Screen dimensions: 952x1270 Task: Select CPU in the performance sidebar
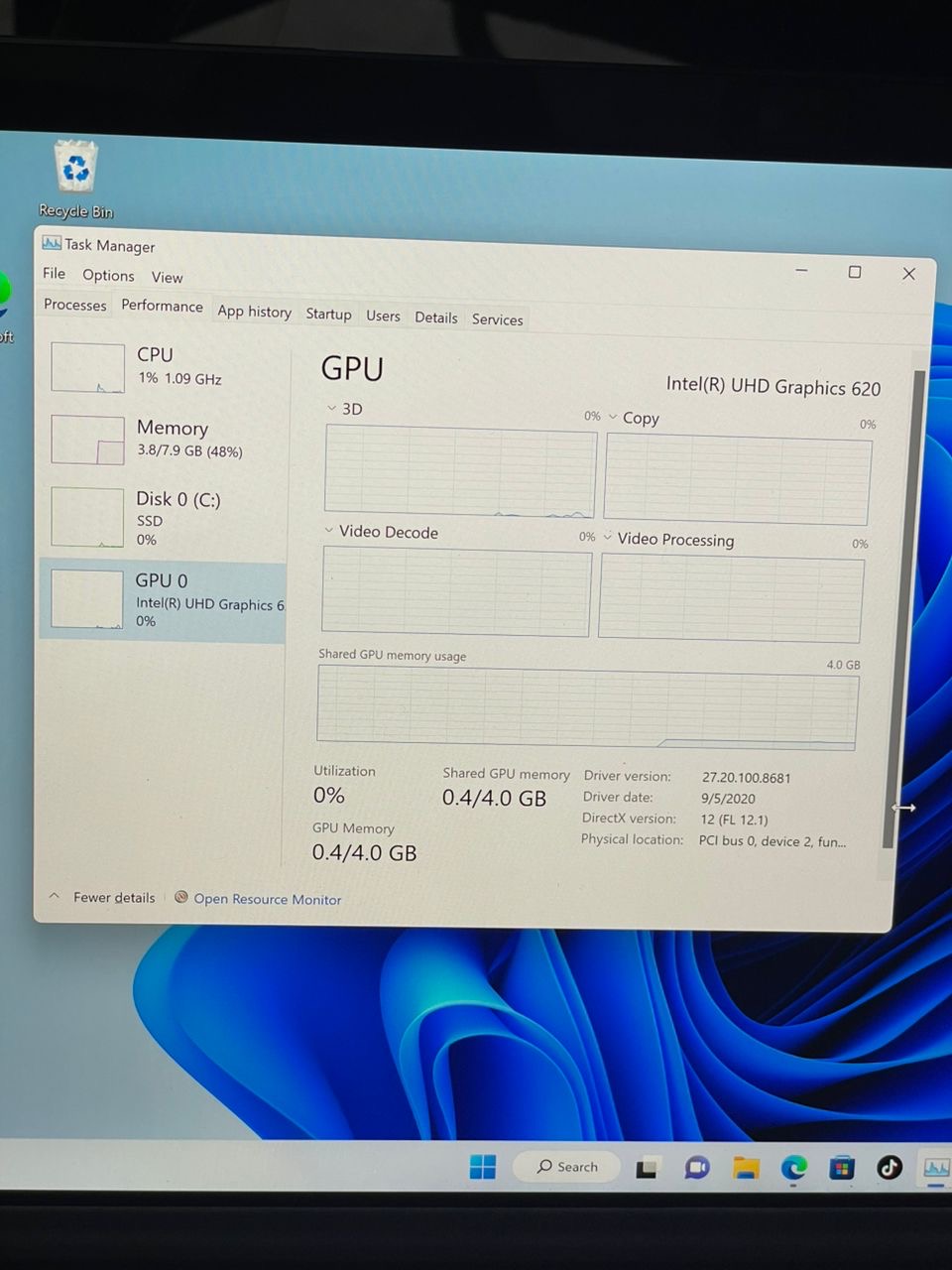164,366
